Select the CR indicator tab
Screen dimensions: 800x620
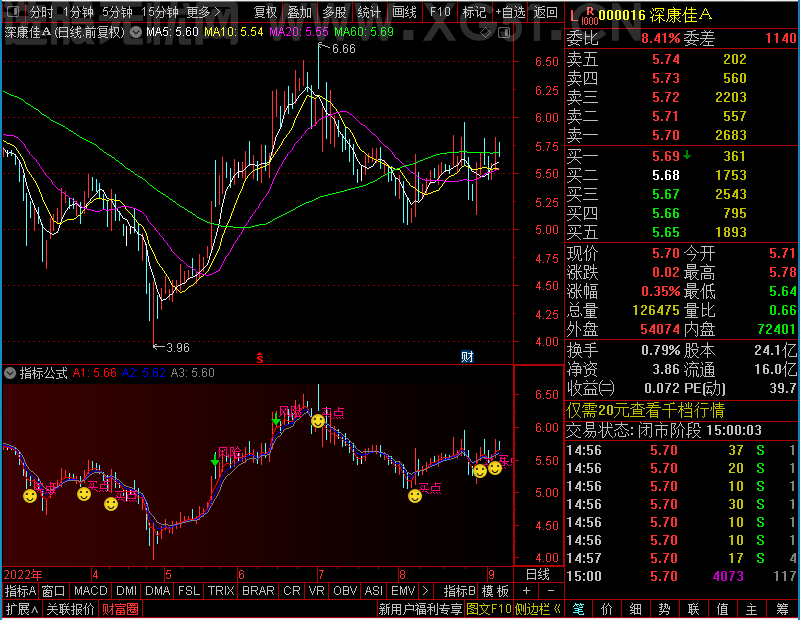[292, 591]
